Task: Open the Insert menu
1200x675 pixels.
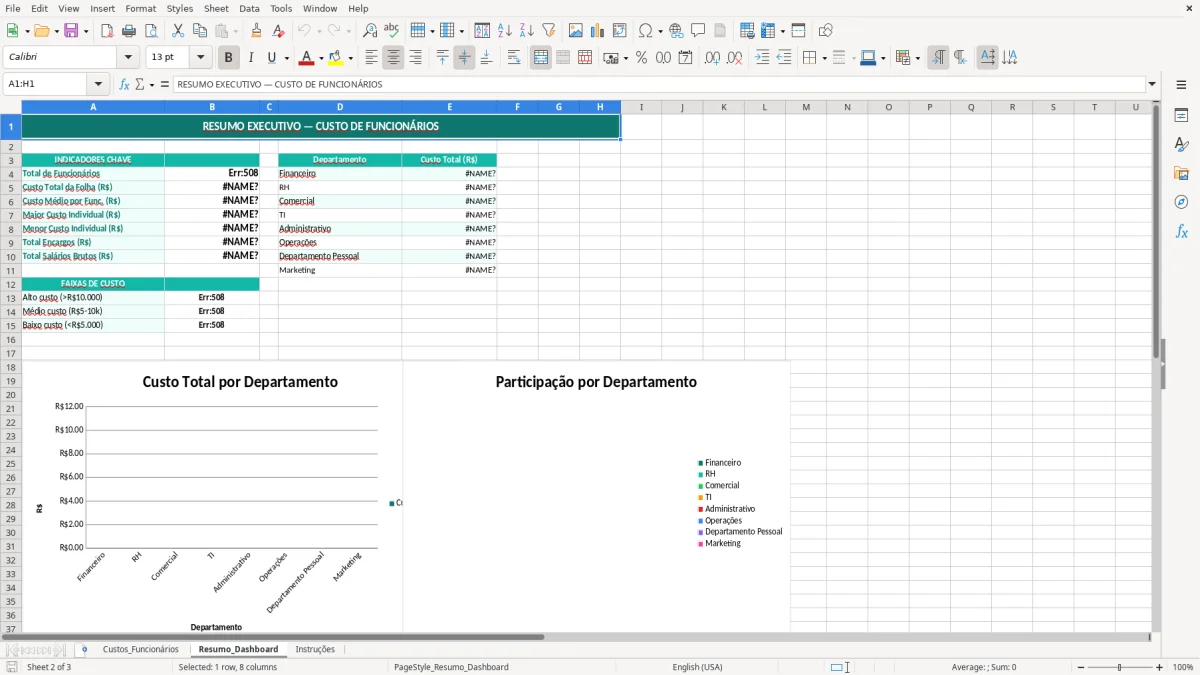Action: coord(102,8)
